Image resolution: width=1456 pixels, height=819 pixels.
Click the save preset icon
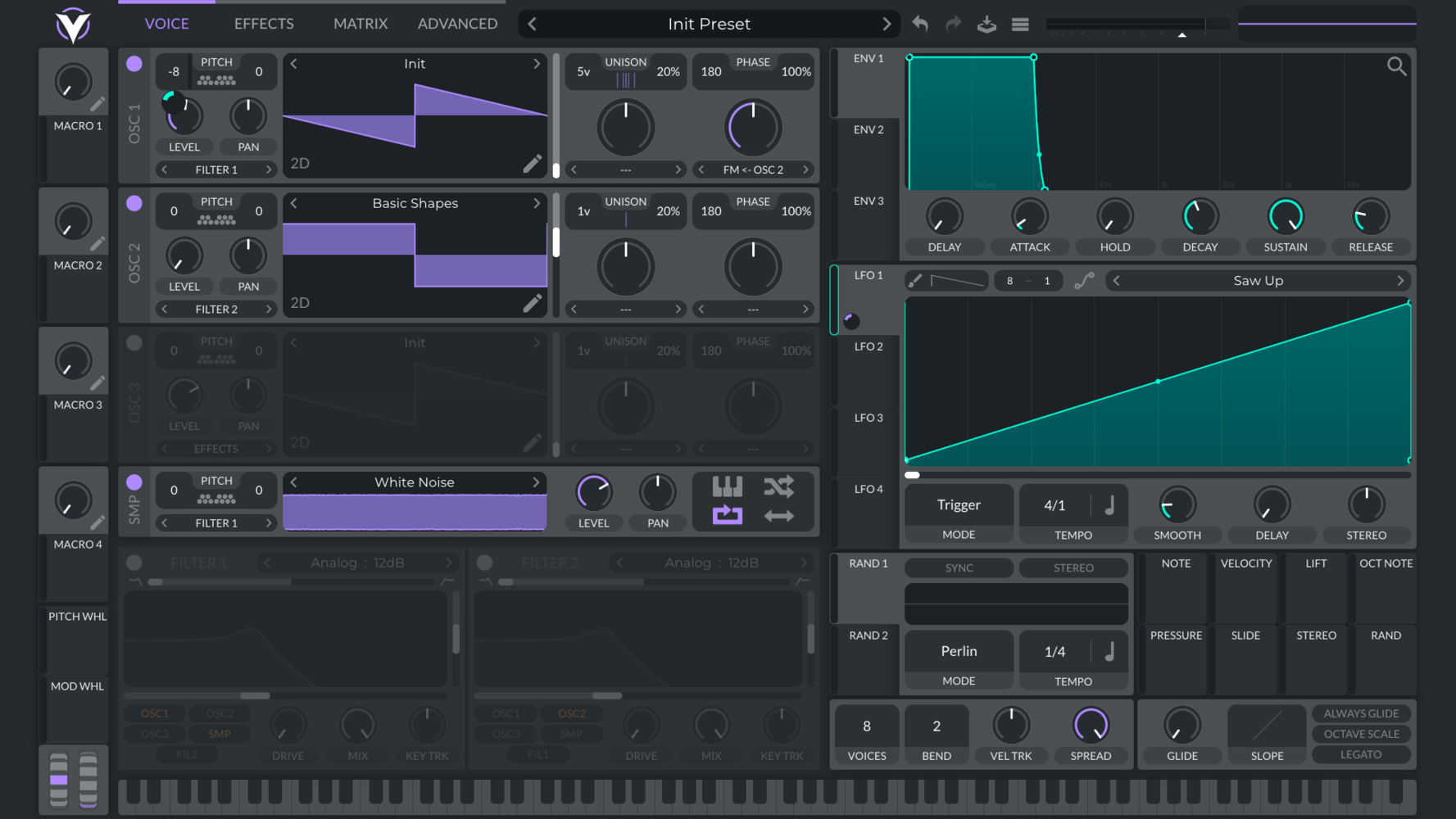[987, 24]
